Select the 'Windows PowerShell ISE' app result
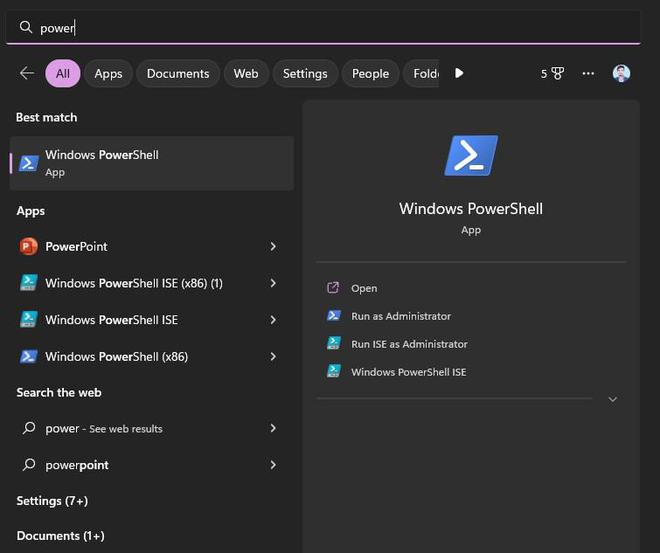660x553 pixels. tap(152, 319)
